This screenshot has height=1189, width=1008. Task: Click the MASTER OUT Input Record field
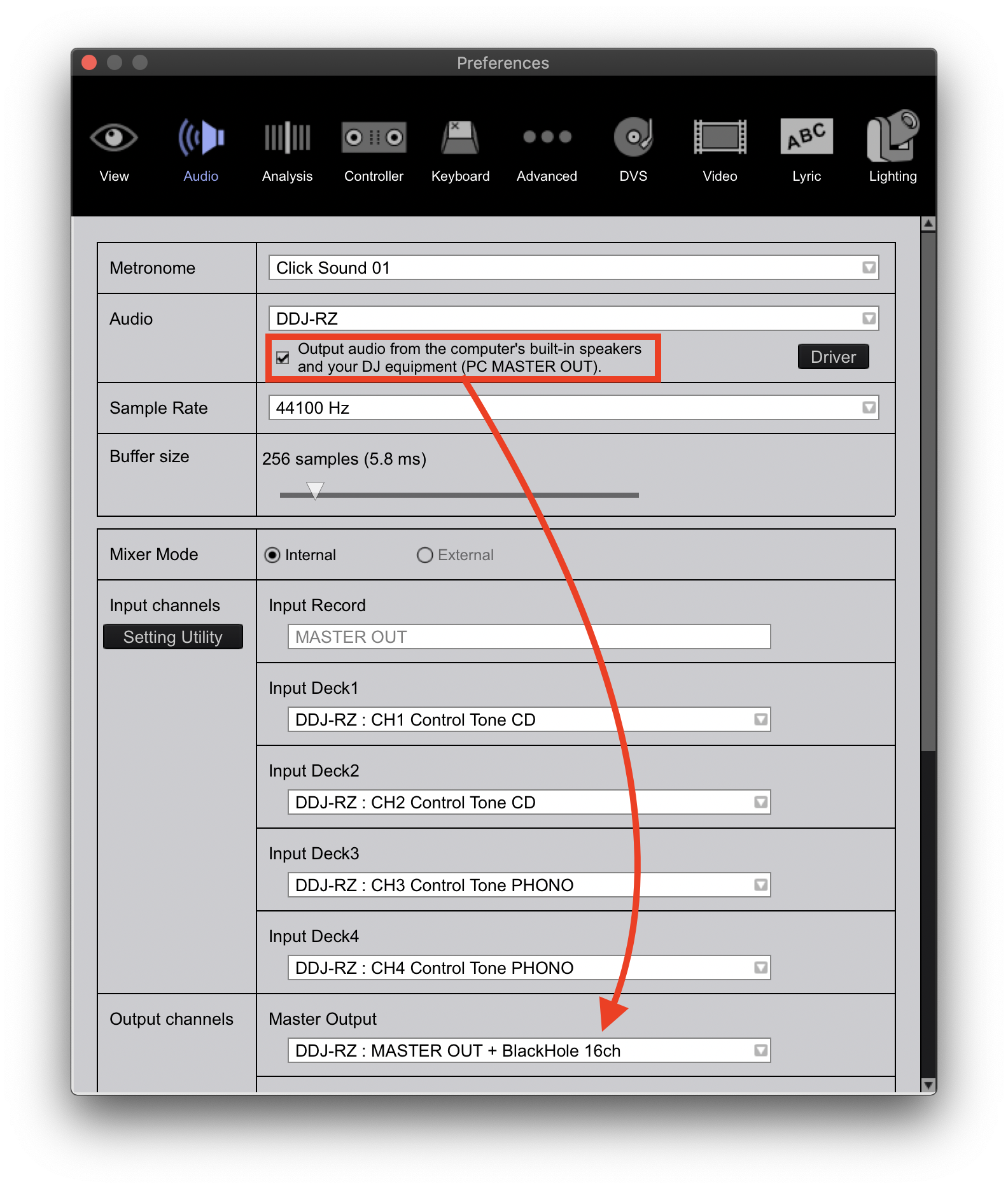(x=529, y=637)
